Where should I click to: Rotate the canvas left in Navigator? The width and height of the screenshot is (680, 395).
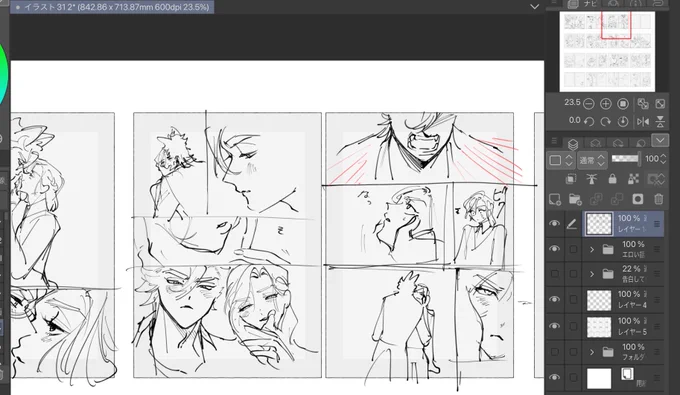point(588,122)
